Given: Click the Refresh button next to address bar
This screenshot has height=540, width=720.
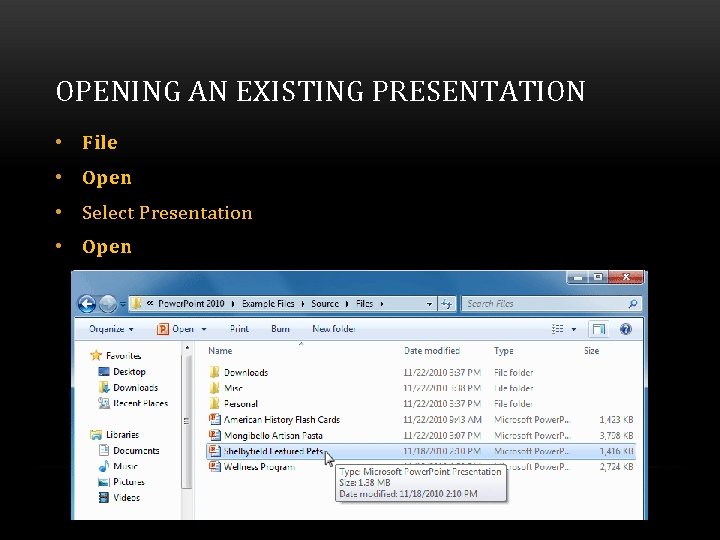Looking at the screenshot, I should 446,304.
